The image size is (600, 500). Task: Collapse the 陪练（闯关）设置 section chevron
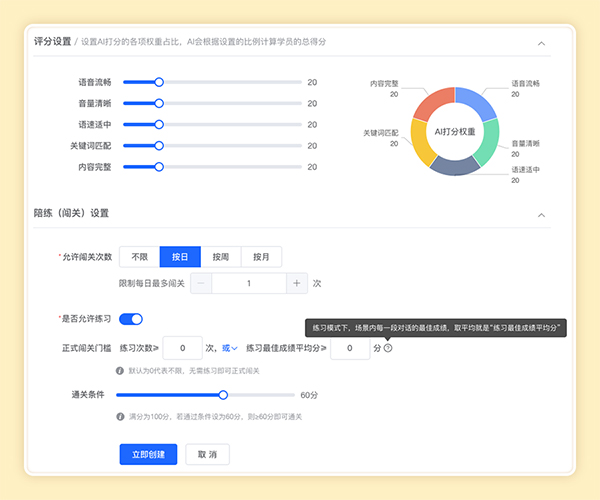542,214
